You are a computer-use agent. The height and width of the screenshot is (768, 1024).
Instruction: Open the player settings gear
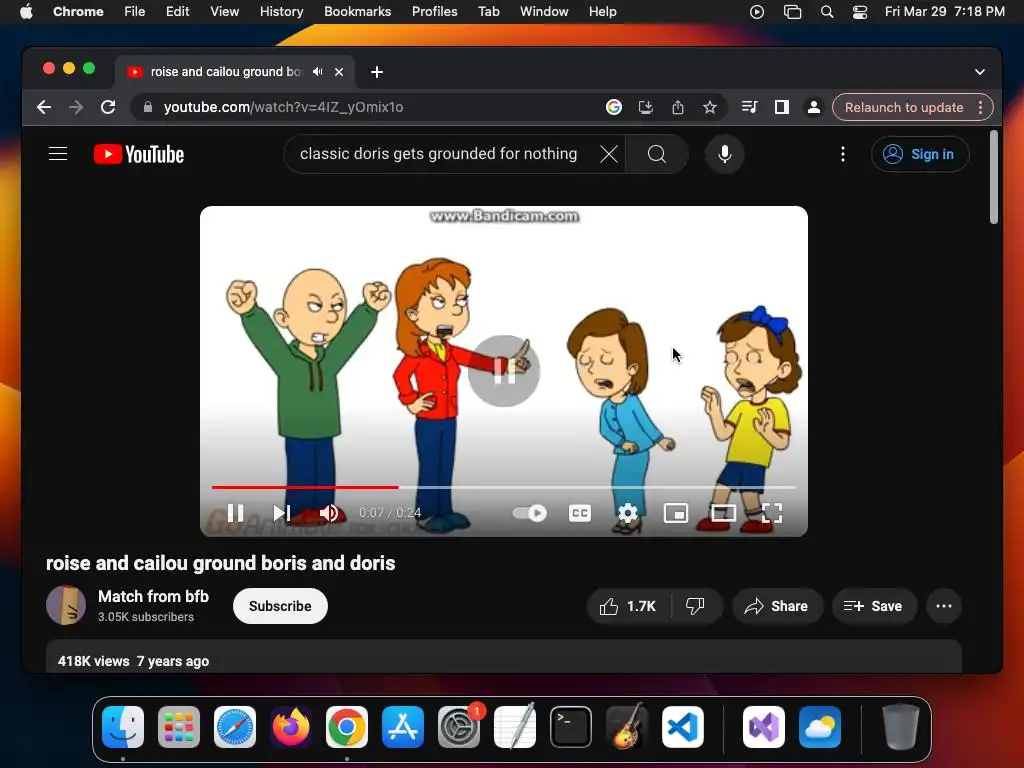coord(628,513)
